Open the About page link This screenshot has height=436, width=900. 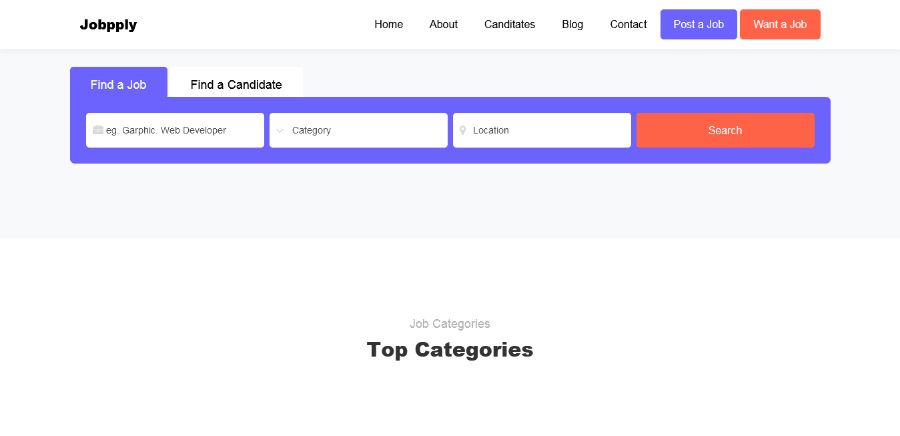tap(443, 24)
